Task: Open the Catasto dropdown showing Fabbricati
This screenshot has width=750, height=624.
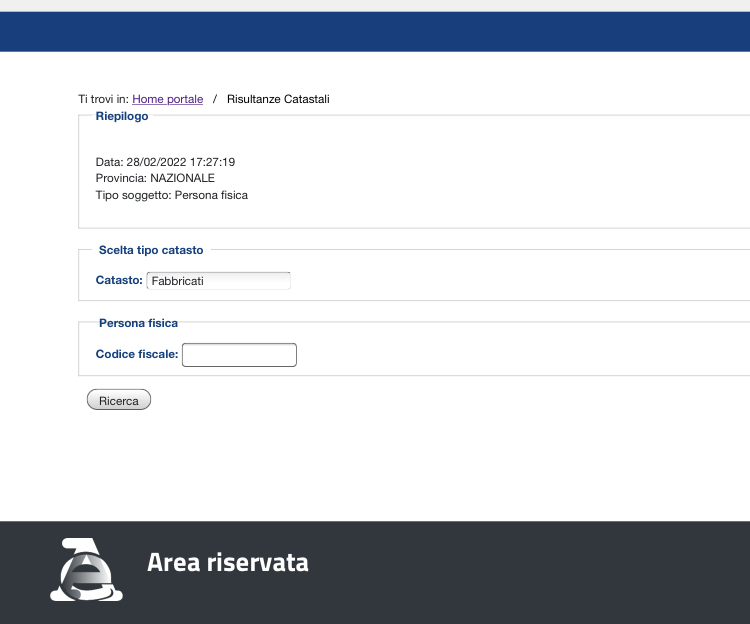Action: pyautogui.click(x=218, y=281)
